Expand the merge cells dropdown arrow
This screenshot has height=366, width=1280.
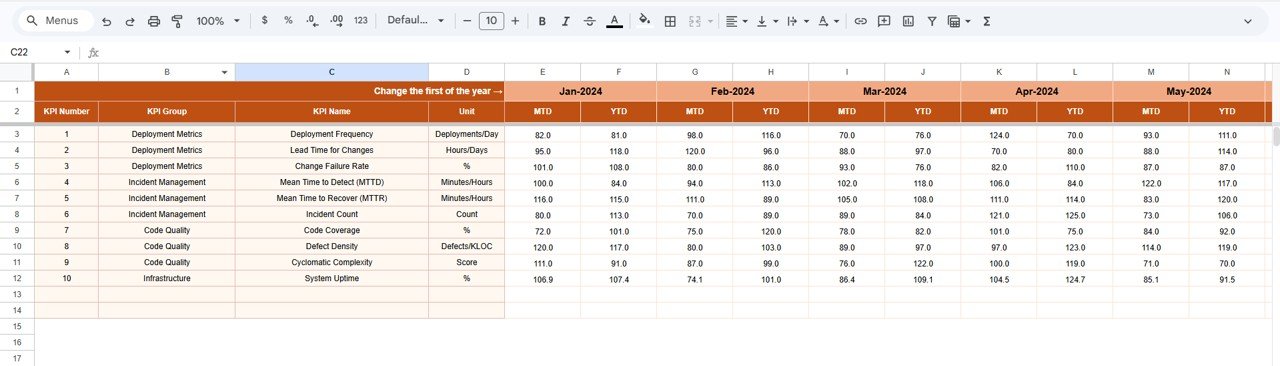click(711, 21)
